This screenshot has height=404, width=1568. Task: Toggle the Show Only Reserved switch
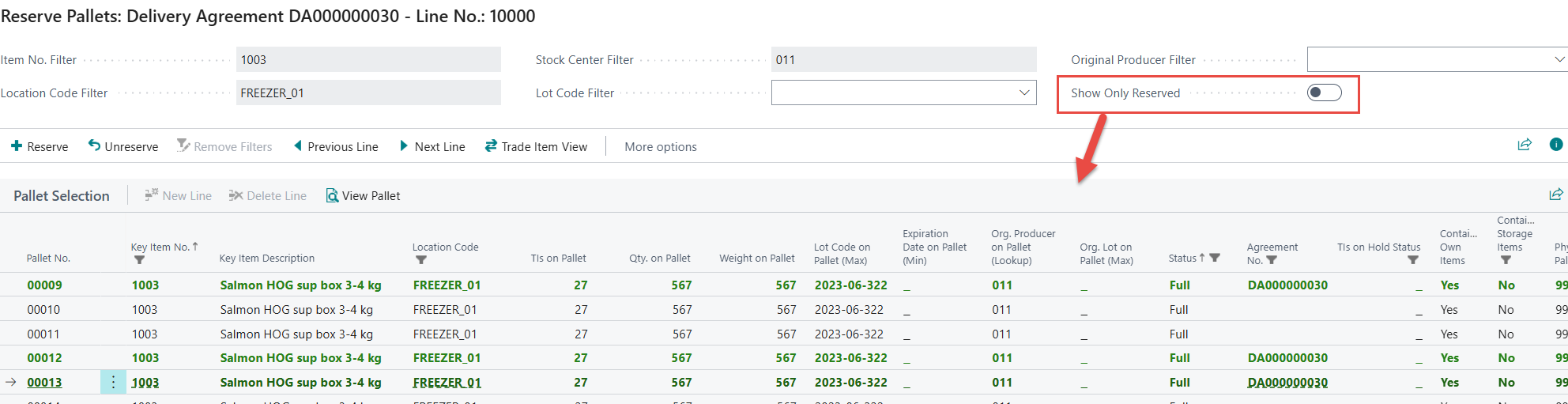(1324, 93)
